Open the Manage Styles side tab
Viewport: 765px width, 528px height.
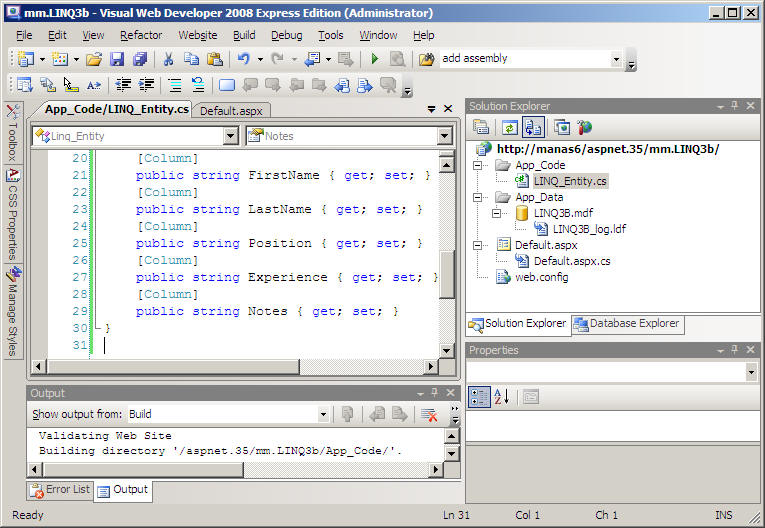click(x=13, y=311)
